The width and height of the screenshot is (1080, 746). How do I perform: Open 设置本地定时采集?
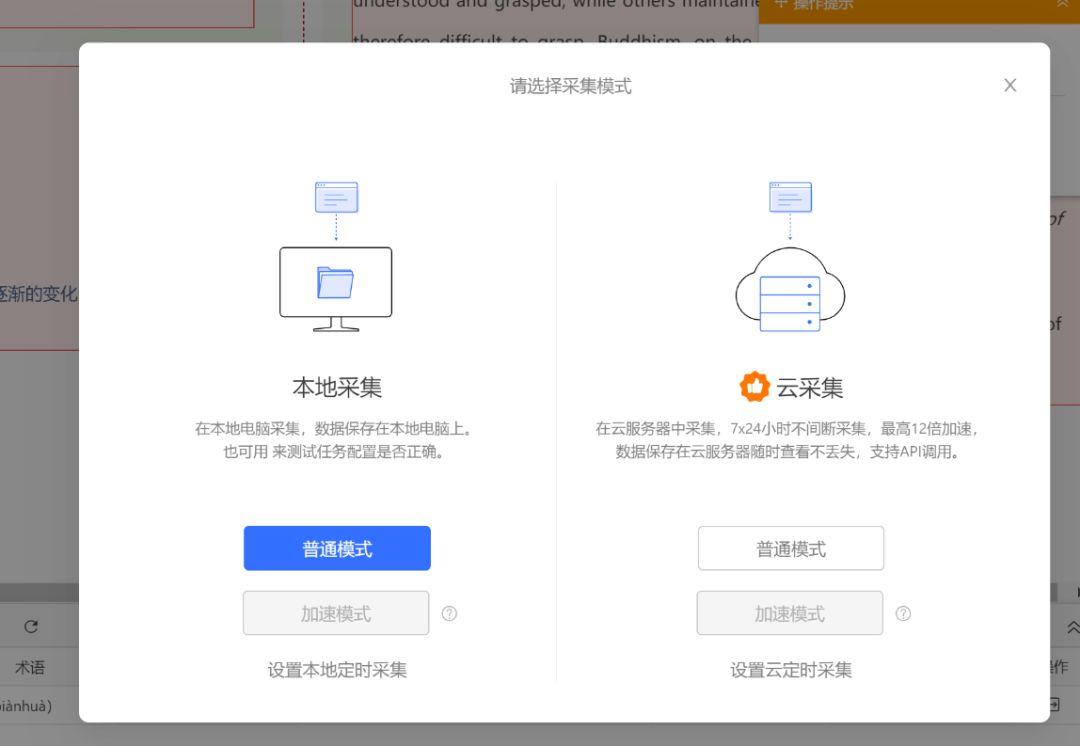(x=336, y=670)
